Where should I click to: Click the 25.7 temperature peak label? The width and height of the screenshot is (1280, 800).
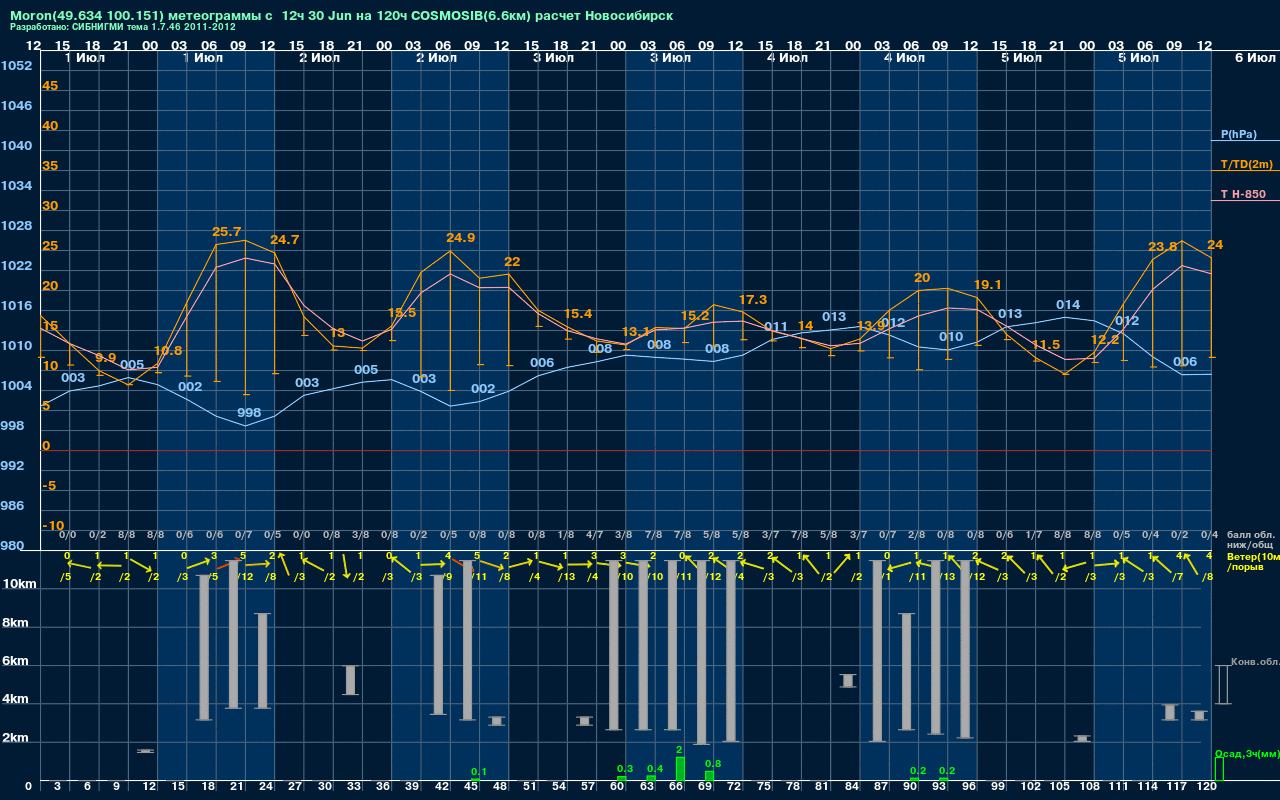point(227,232)
